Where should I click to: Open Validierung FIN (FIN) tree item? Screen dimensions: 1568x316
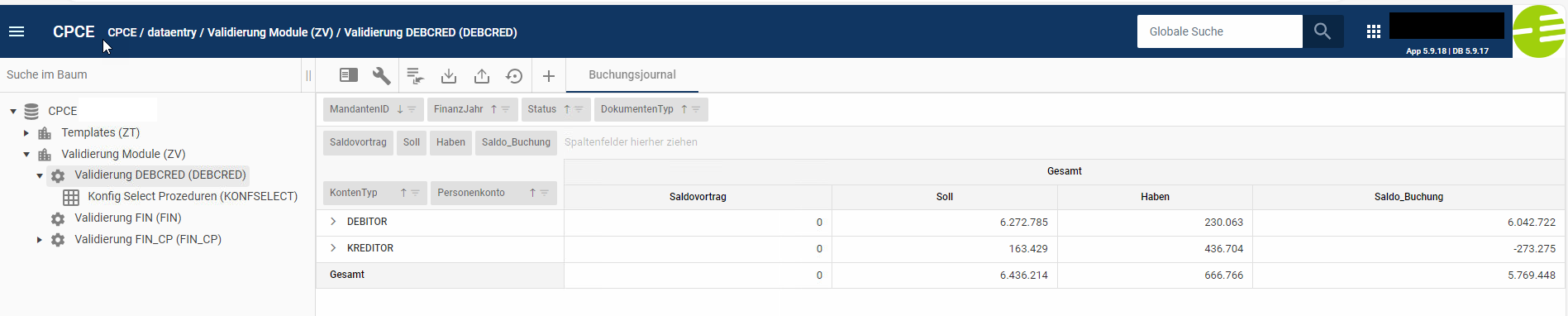(x=128, y=218)
